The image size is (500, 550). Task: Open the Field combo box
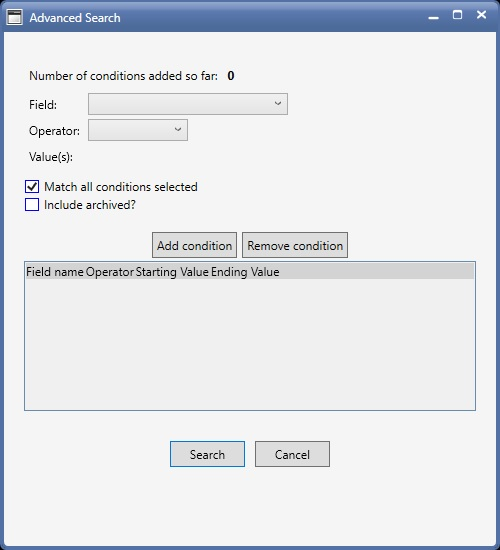tap(188, 104)
